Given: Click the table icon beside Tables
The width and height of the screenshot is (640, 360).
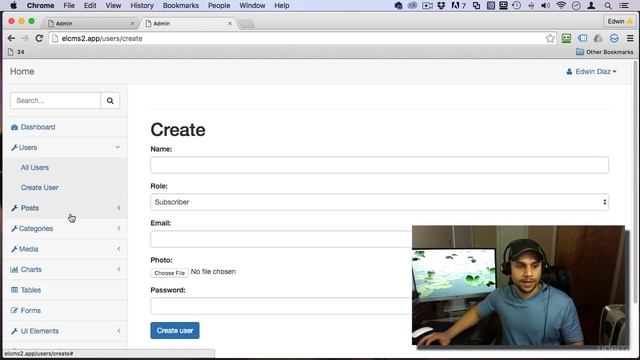Looking at the screenshot, I should tap(14, 290).
